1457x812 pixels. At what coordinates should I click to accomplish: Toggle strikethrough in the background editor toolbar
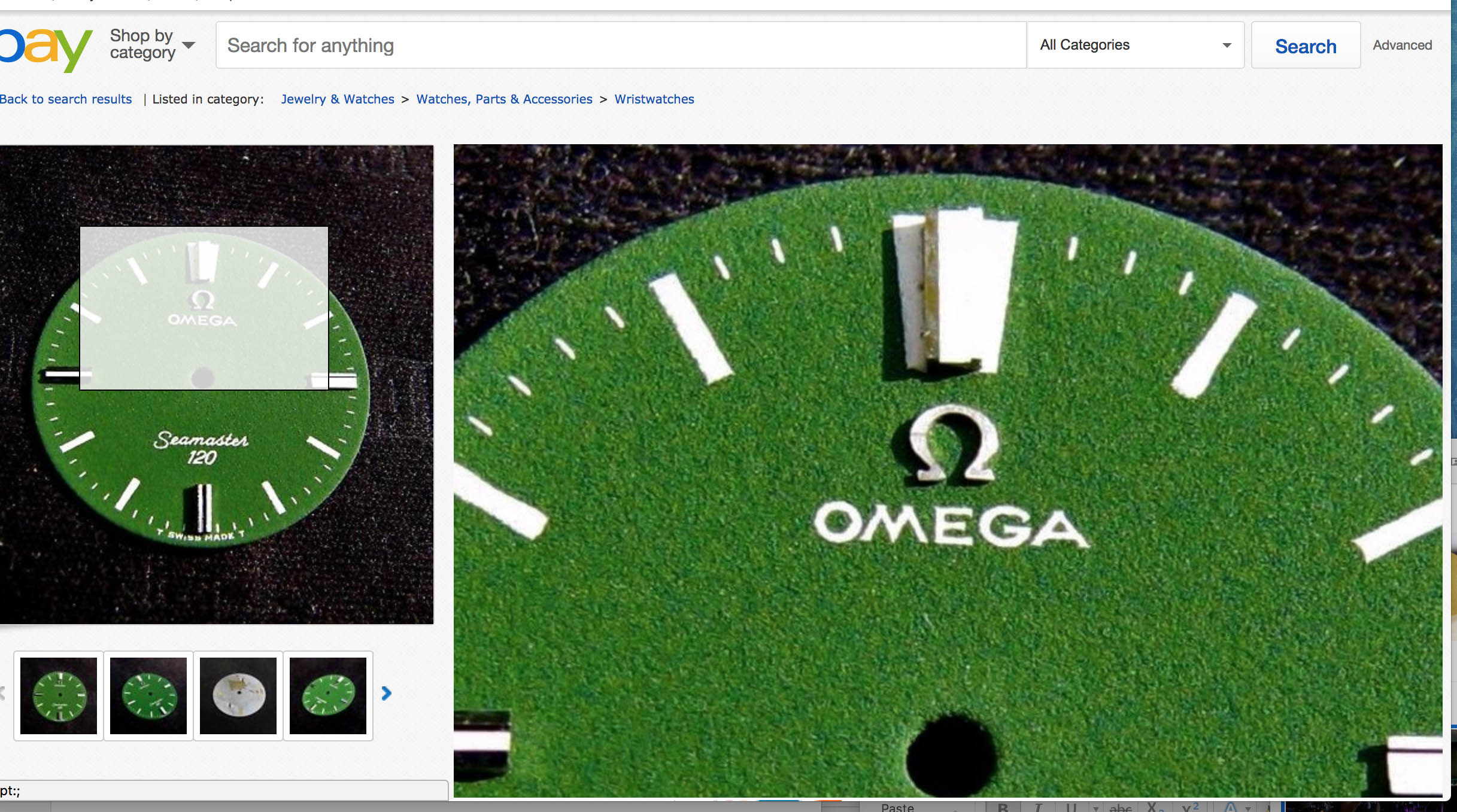[1121, 807]
